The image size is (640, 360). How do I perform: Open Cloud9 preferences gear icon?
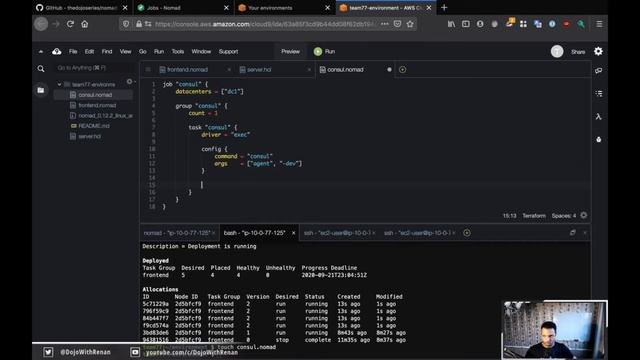point(598,51)
